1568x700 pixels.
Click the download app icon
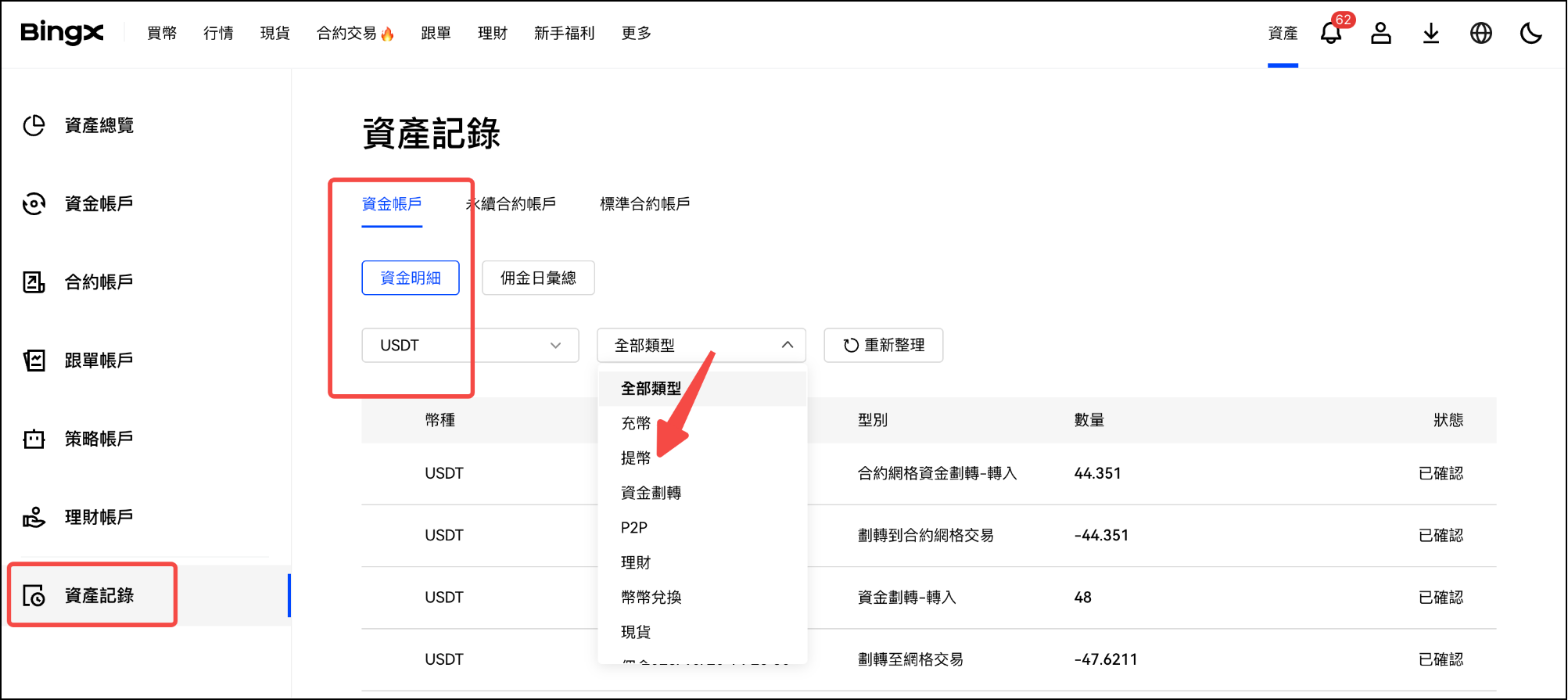[x=1430, y=33]
